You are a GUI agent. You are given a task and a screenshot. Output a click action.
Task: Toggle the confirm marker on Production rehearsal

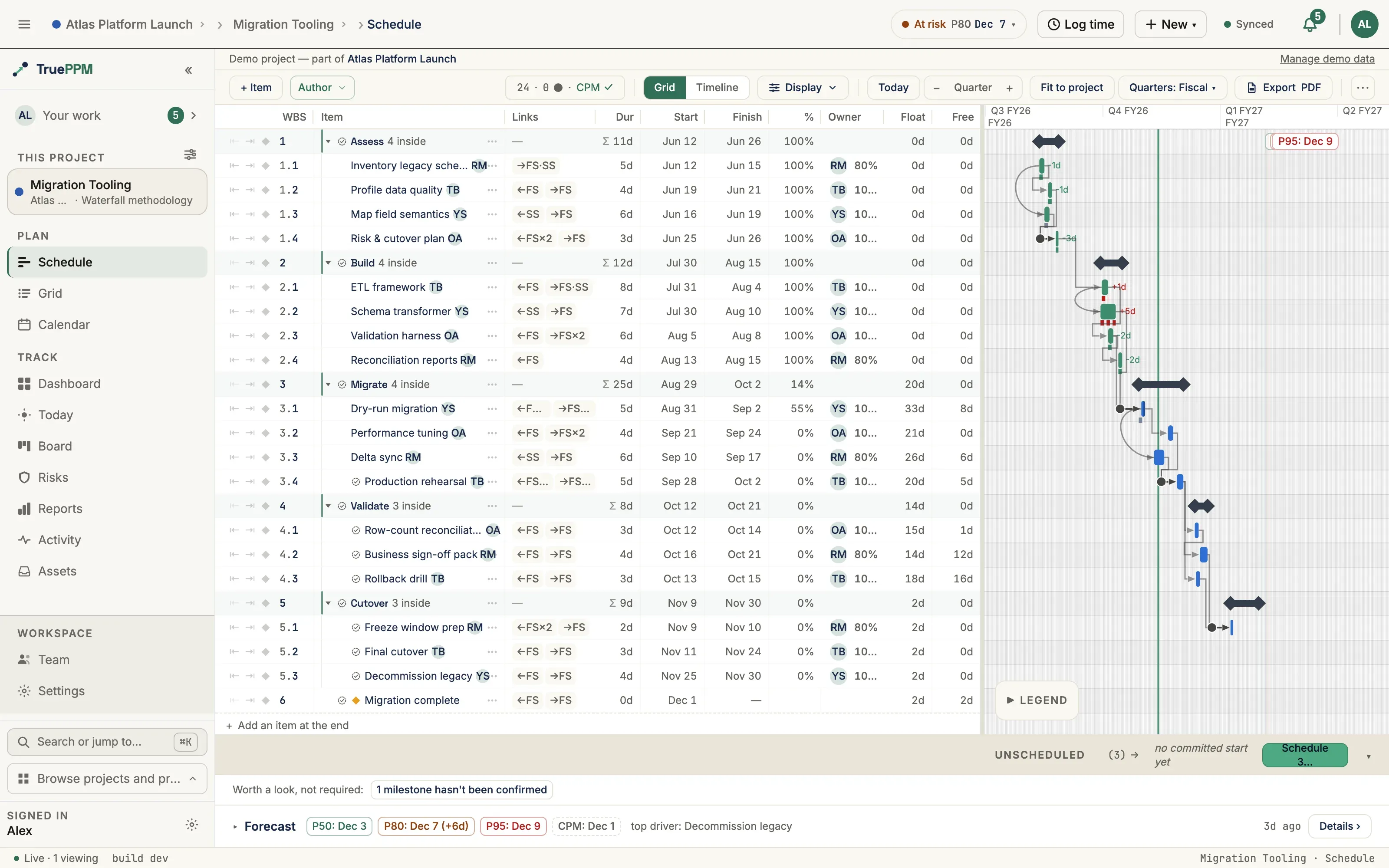click(x=355, y=482)
